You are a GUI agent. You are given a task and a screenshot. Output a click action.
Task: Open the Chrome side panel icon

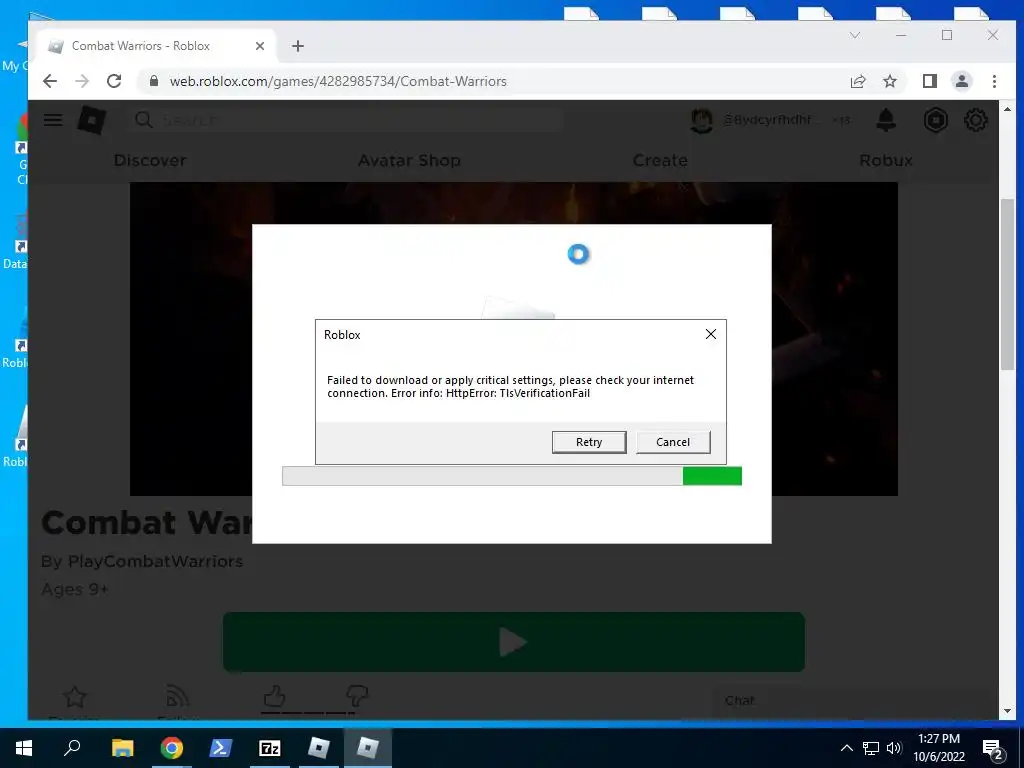pos(929,81)
